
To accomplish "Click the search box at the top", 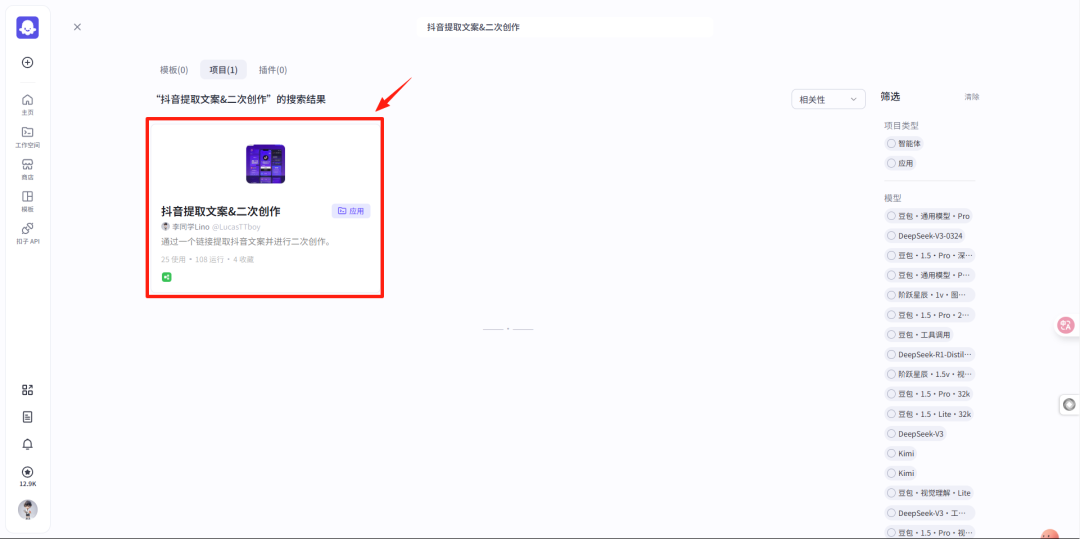I will click(x=564, y=27).
